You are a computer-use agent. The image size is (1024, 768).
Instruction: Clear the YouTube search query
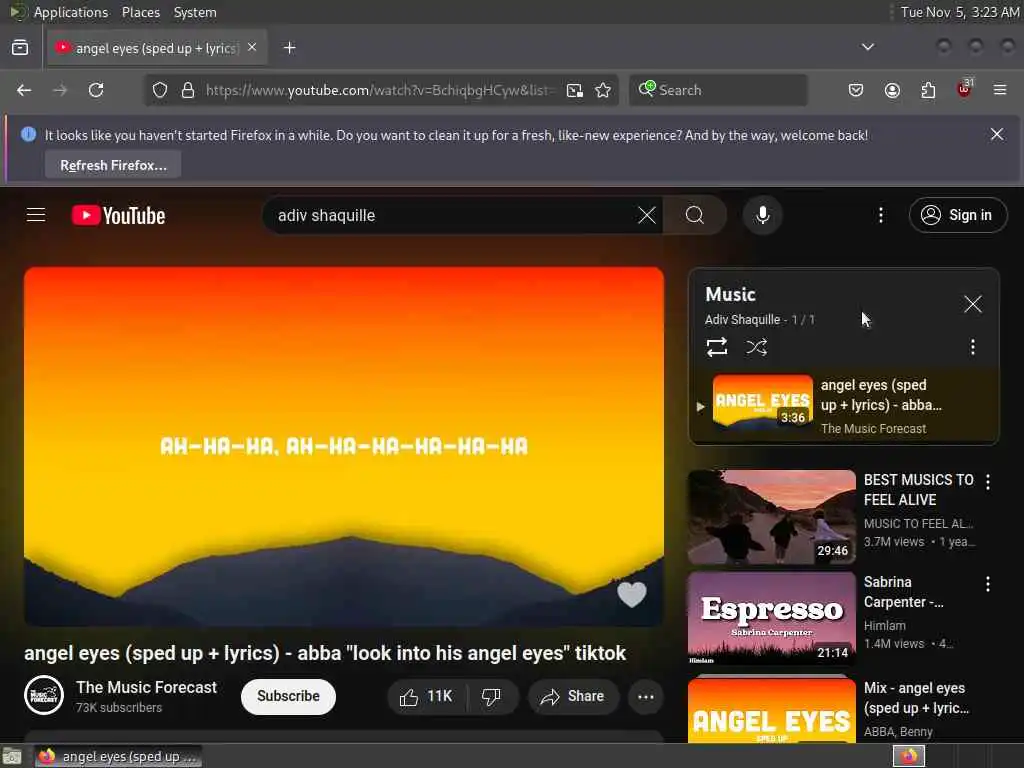(647, 215)
